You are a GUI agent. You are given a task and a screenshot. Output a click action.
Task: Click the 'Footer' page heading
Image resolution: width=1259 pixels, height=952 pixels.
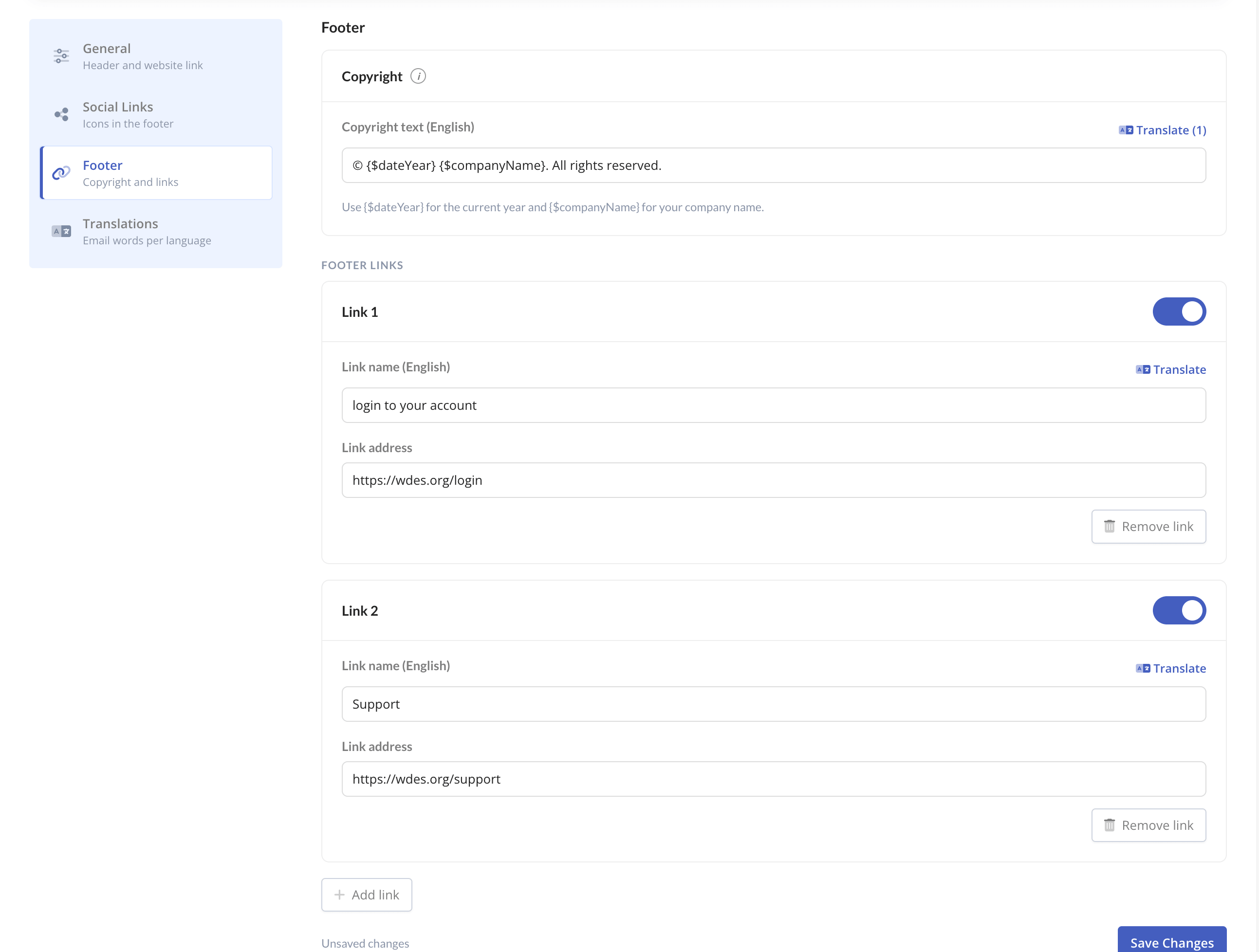click(343, 27)
